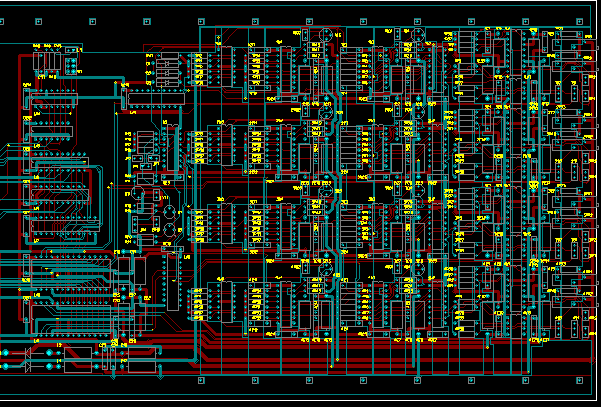Select the three vertical resistors group at top-left
The width and height of the screenshot is (601, 407).
45,62
